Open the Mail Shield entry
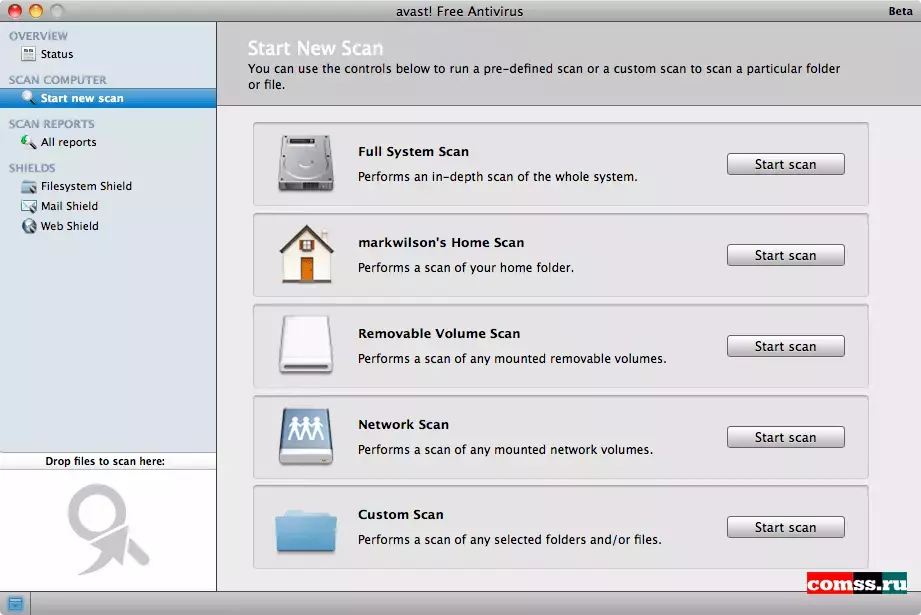The width and height of the screenshot is (921, 615). (108, 206)
